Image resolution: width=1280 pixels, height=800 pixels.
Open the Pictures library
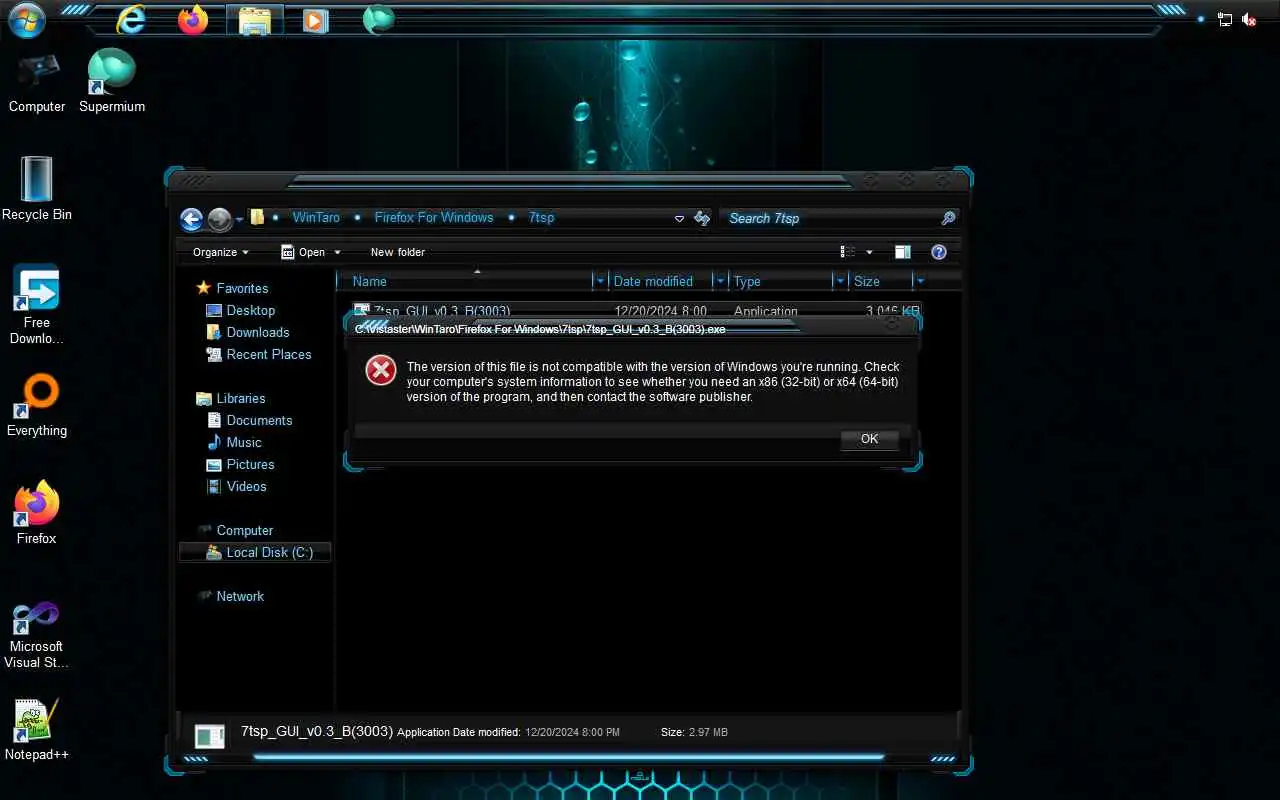point(250,464)
